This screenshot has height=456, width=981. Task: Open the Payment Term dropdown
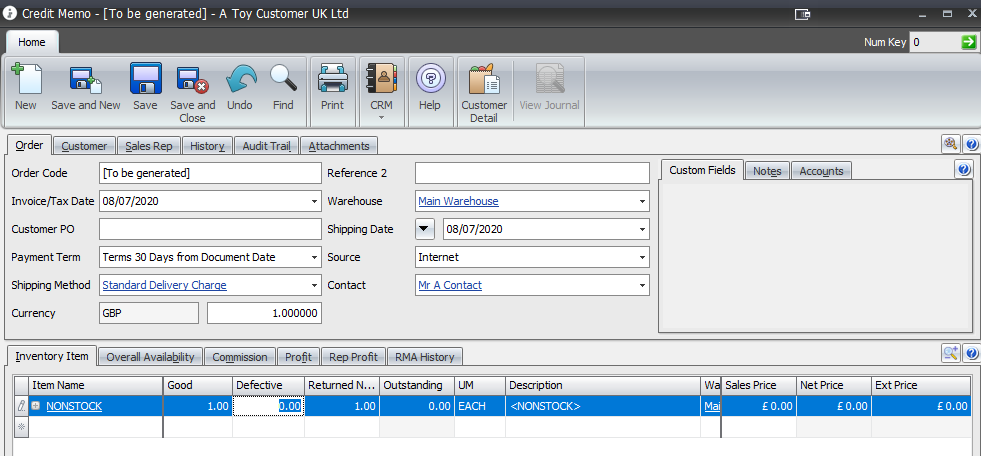point(314,258)
